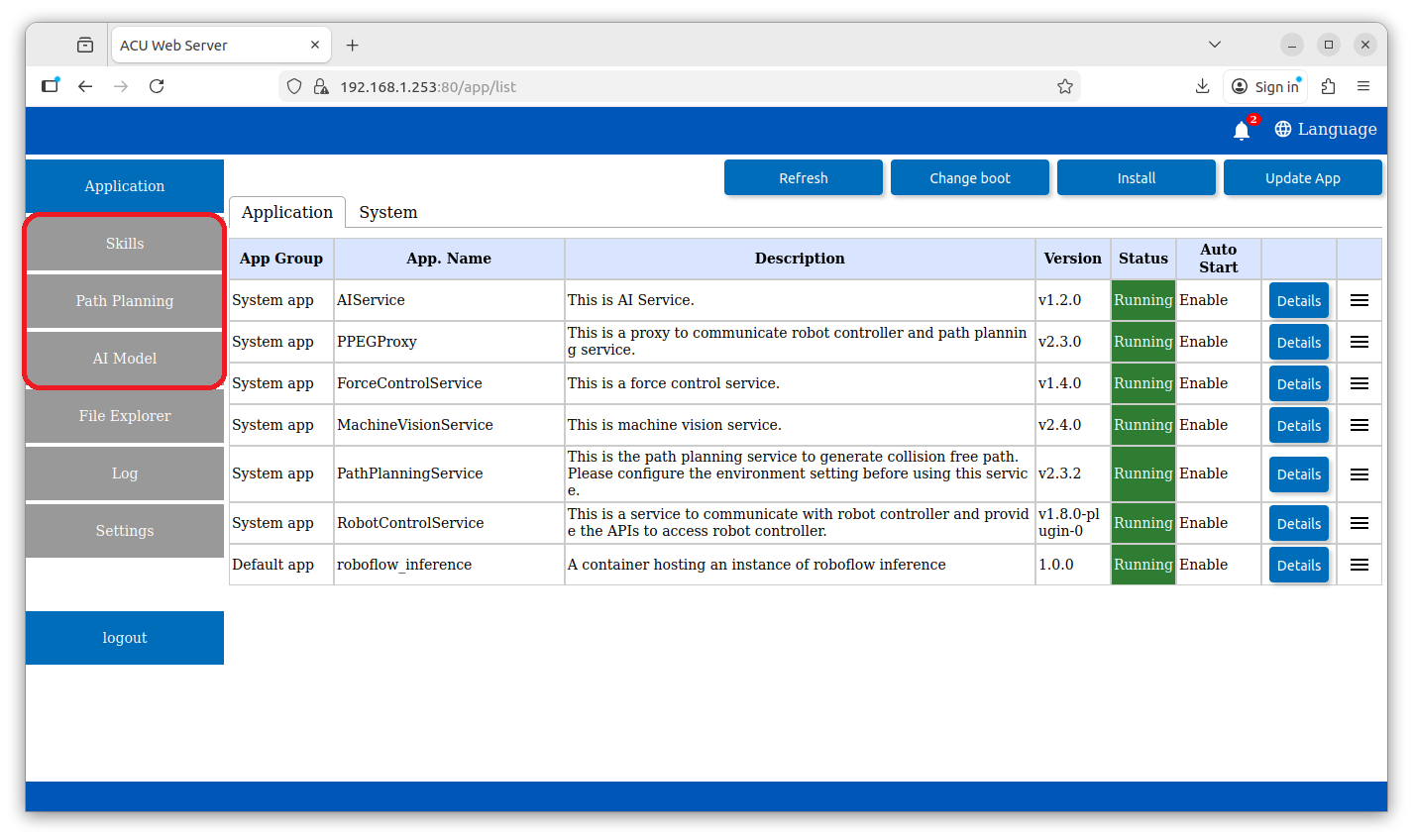Open Skills in the sidebar
The image size is (1413, 840).
(125, 244)
